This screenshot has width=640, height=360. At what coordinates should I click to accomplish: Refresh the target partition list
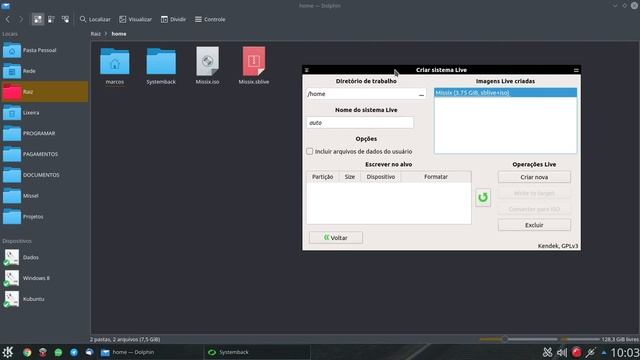click(x=483, y=198)
